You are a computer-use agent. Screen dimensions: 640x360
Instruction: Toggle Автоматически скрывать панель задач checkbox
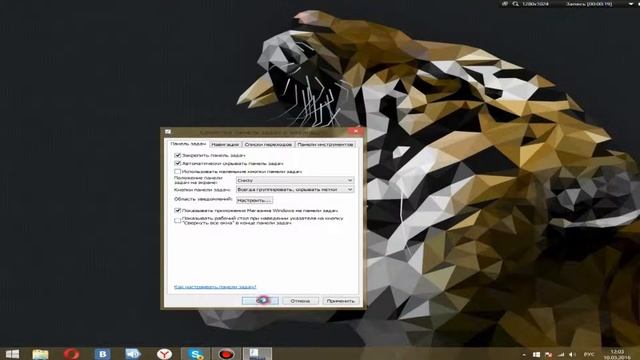(178, 163)
